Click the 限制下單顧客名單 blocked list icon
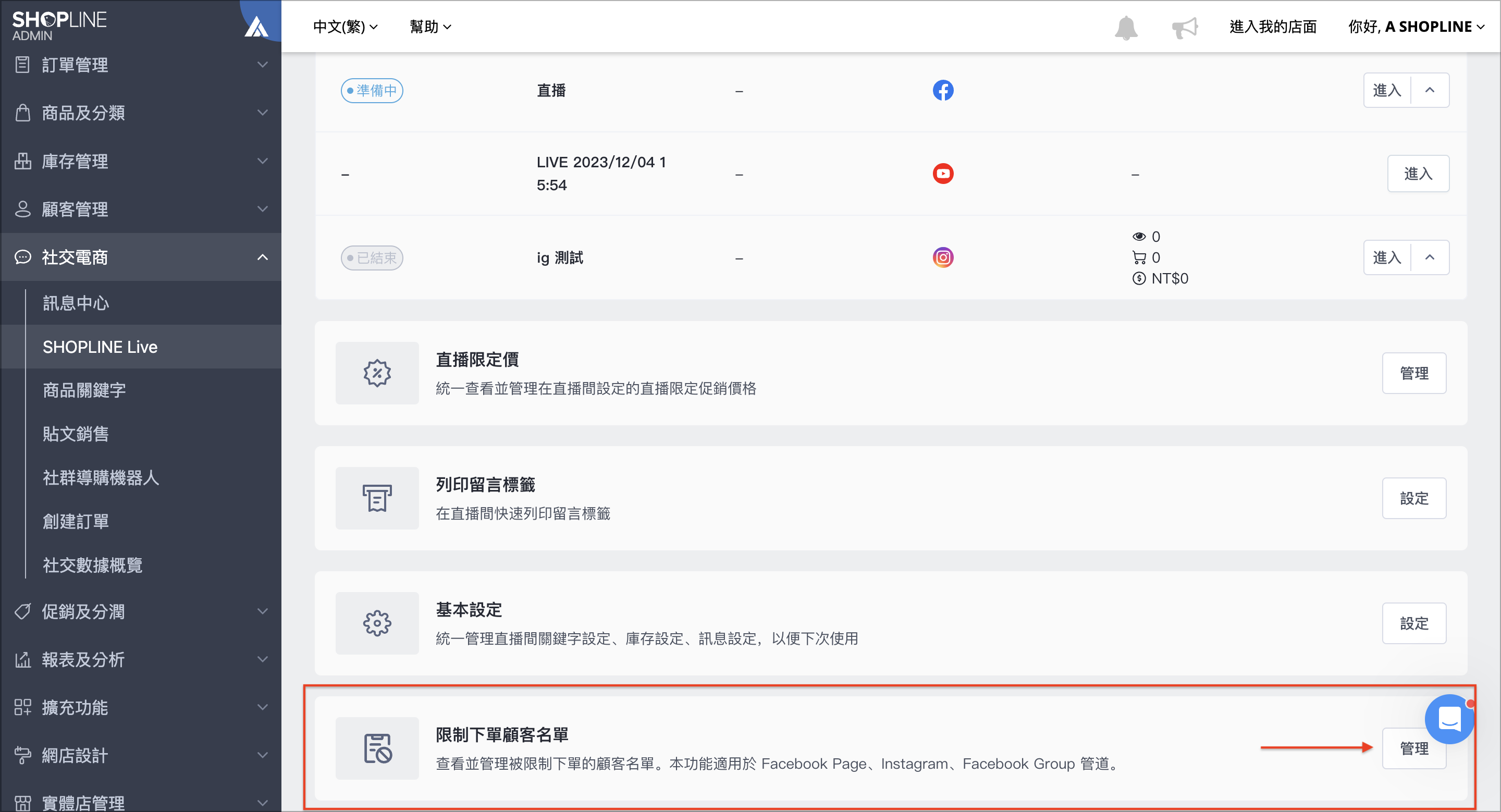The width and height of the screenshot is (1501, 812). pyautogui.click(x=377, y=748)
